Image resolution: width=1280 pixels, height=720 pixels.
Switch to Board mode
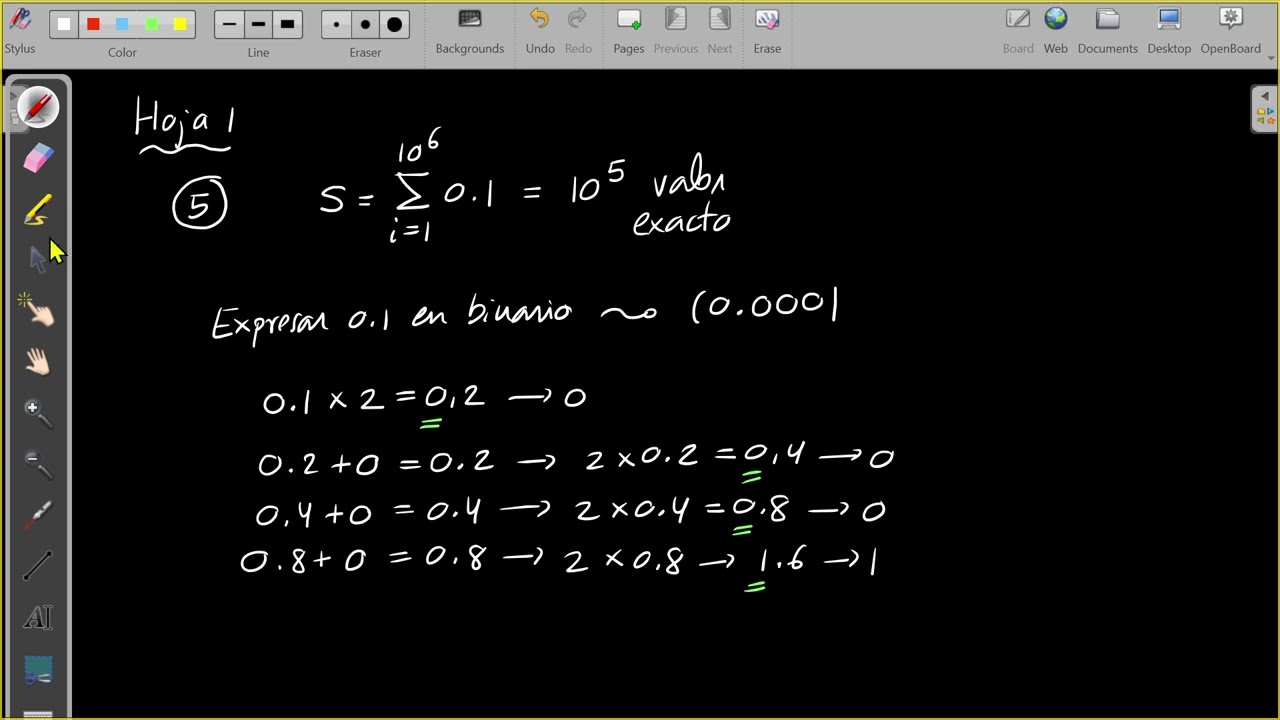tap(1018, 30)
